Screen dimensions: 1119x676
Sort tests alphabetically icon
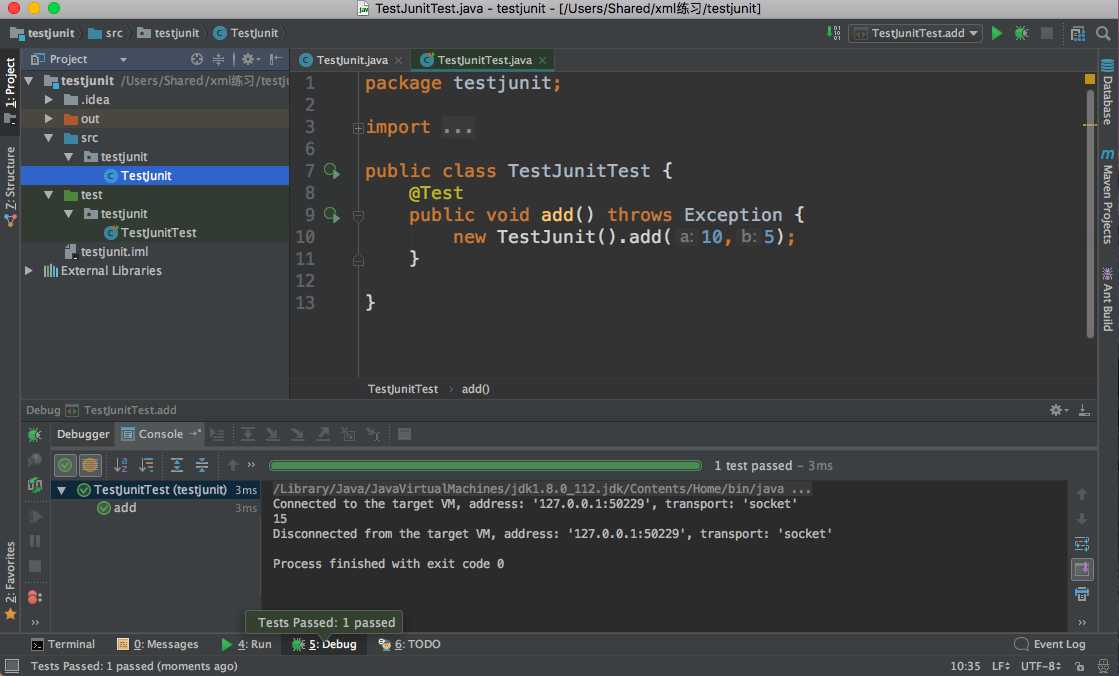121,465
